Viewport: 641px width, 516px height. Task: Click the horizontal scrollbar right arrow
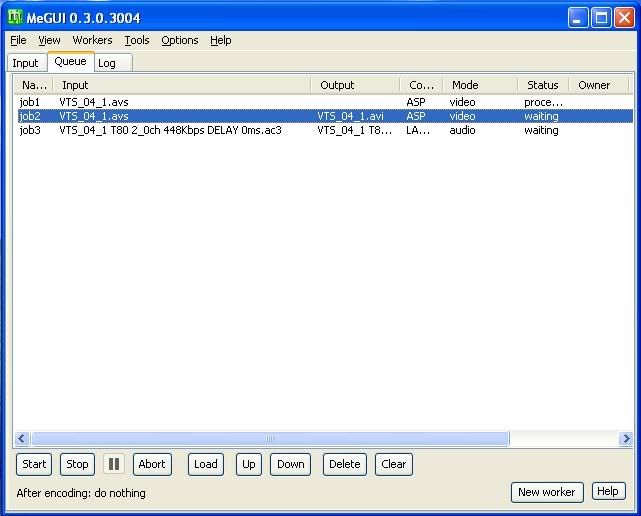point(626,439)
